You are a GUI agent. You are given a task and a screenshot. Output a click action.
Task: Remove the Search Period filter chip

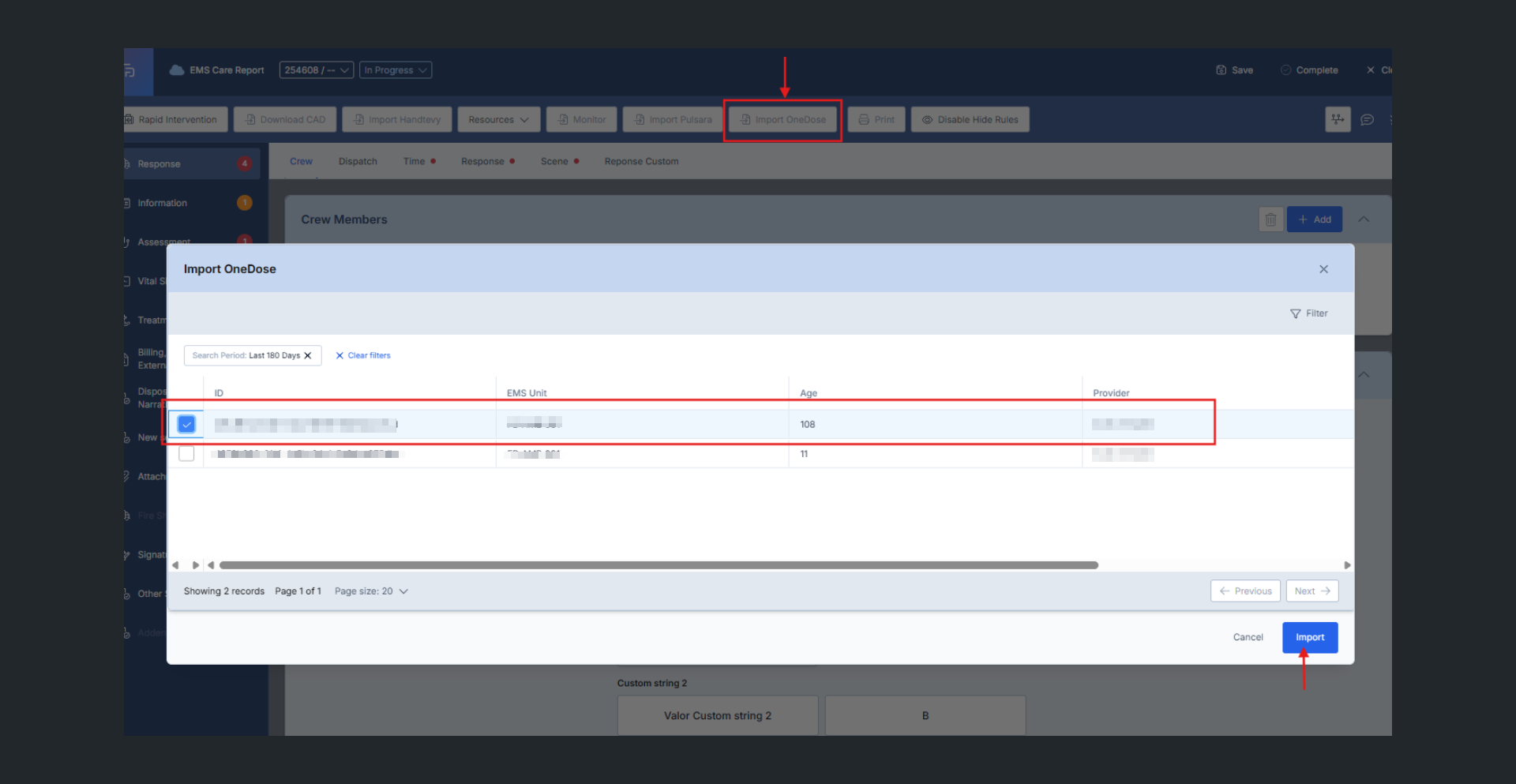tap(308, 355)
